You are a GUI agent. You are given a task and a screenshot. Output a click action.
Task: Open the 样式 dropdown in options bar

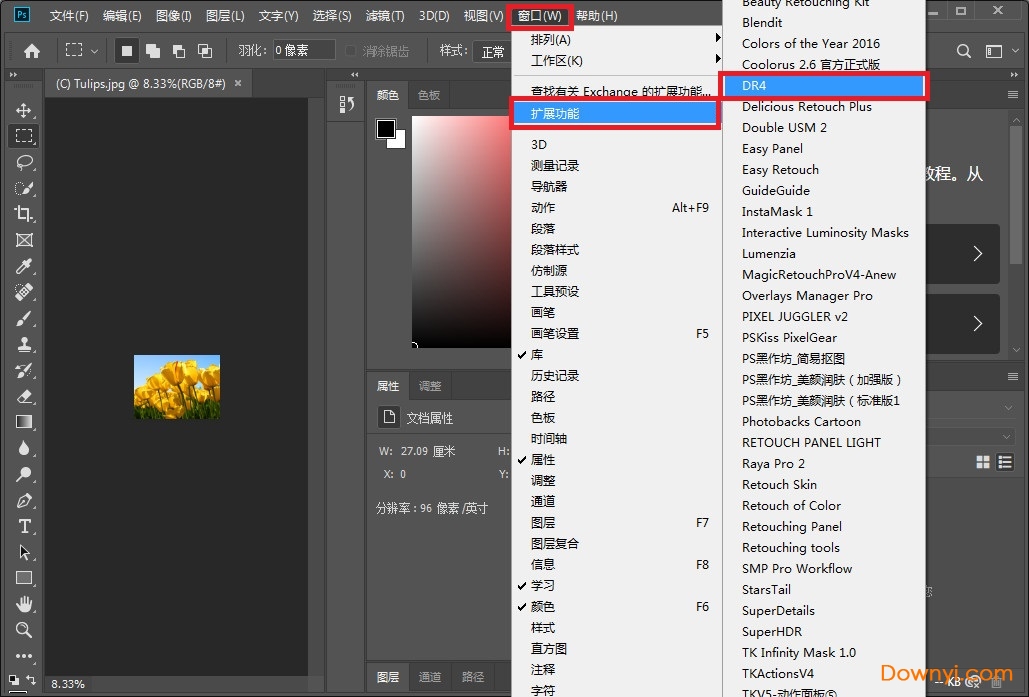(x=493, y=51)
